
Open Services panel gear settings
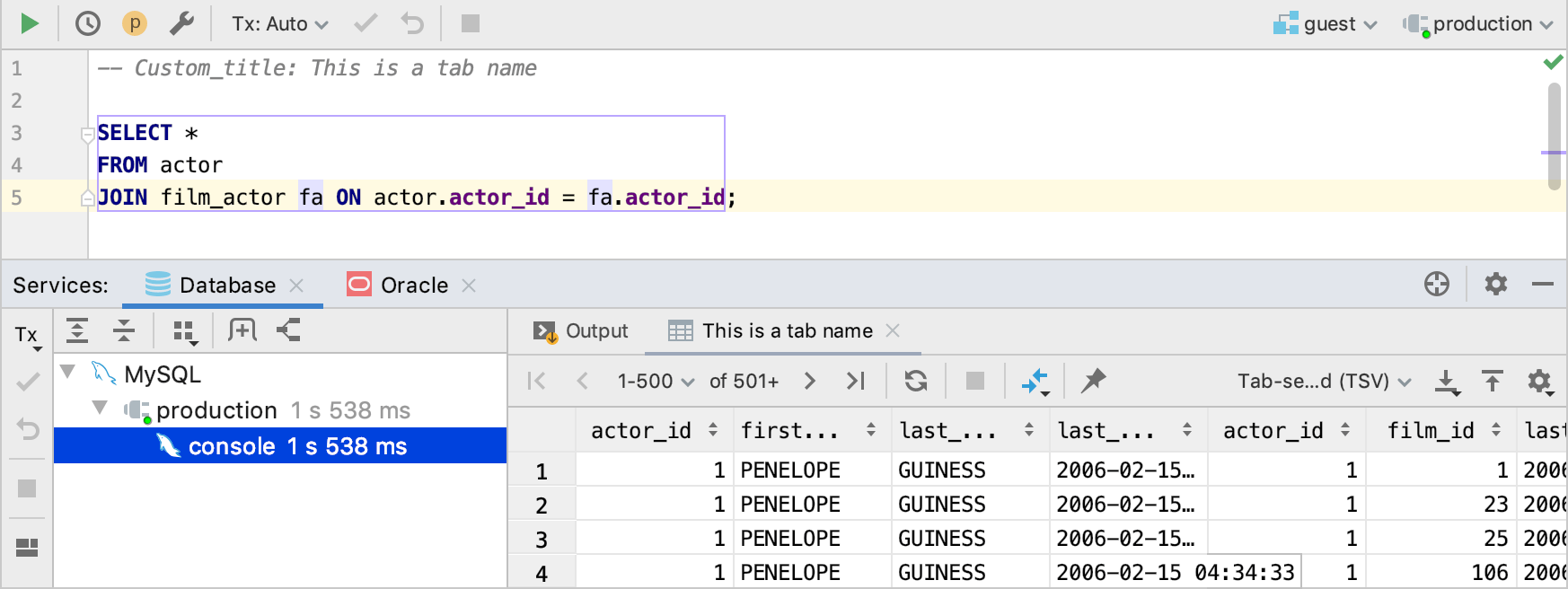1496,285
